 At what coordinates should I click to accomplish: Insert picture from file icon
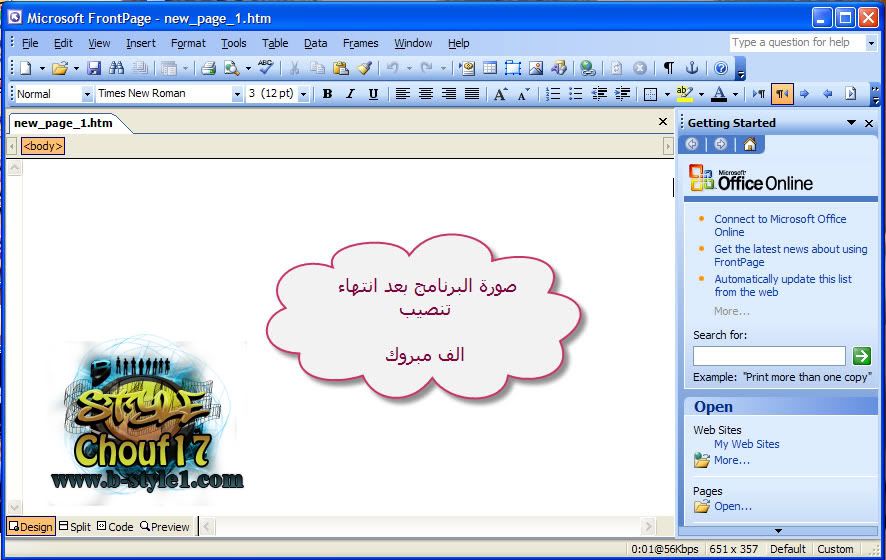536,68
